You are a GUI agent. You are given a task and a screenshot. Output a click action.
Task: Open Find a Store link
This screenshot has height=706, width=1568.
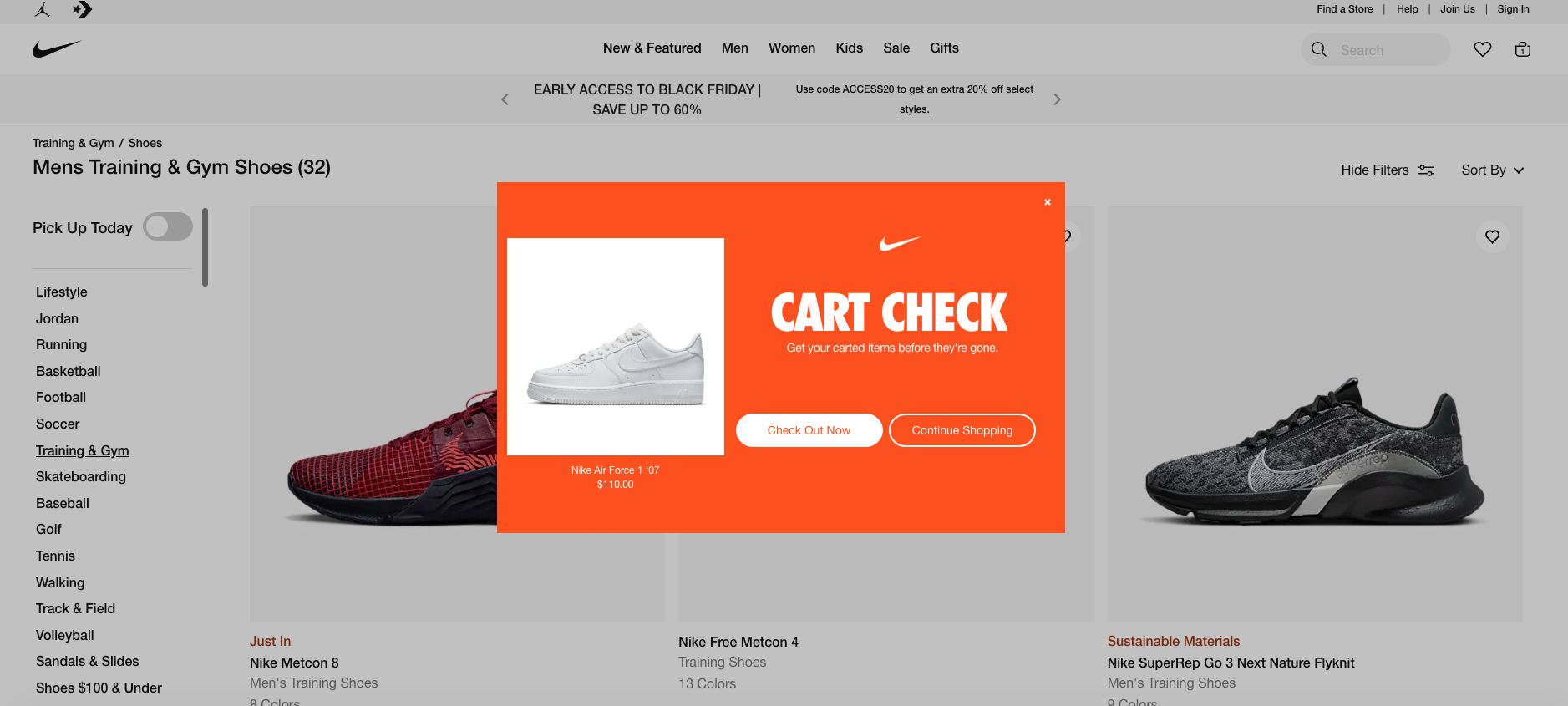coord(1345,9)
